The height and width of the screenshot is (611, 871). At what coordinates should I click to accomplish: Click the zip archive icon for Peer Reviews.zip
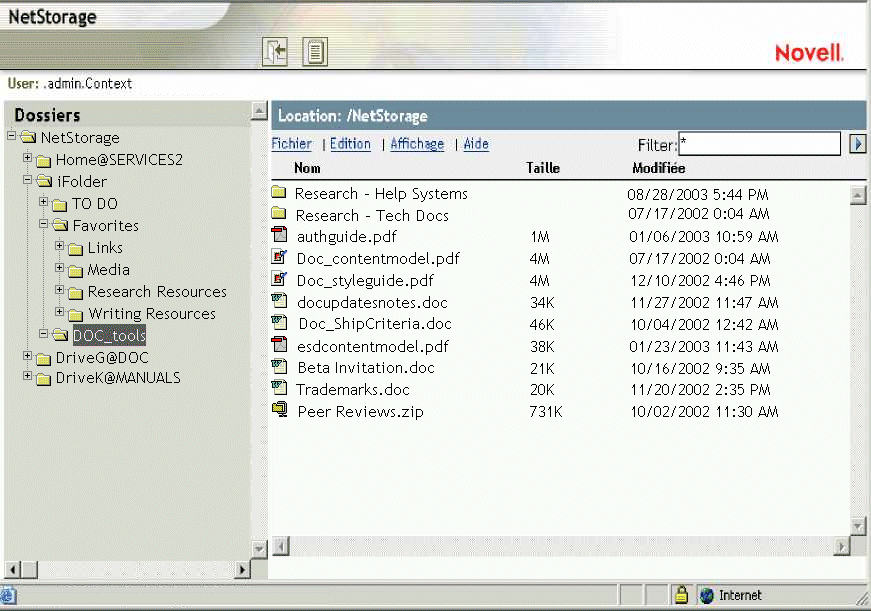(x=279, y=409)
